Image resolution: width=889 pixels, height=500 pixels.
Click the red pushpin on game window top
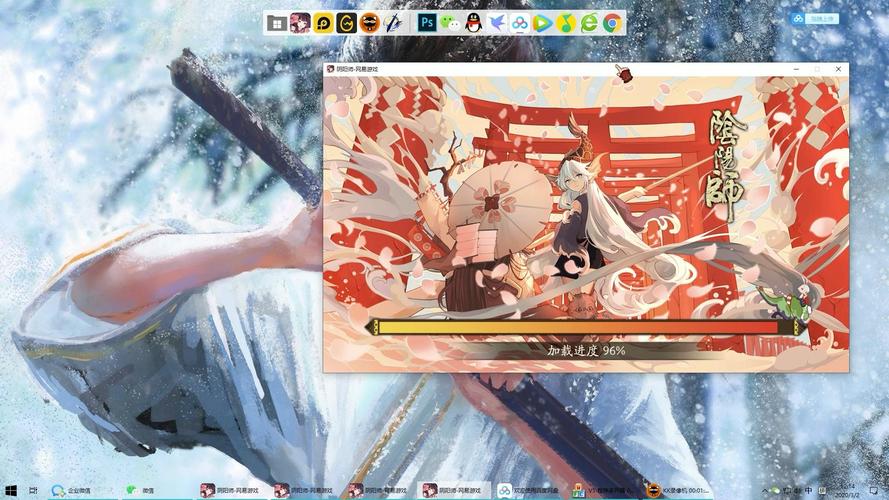pyautogui.click(x=623, y=73)
